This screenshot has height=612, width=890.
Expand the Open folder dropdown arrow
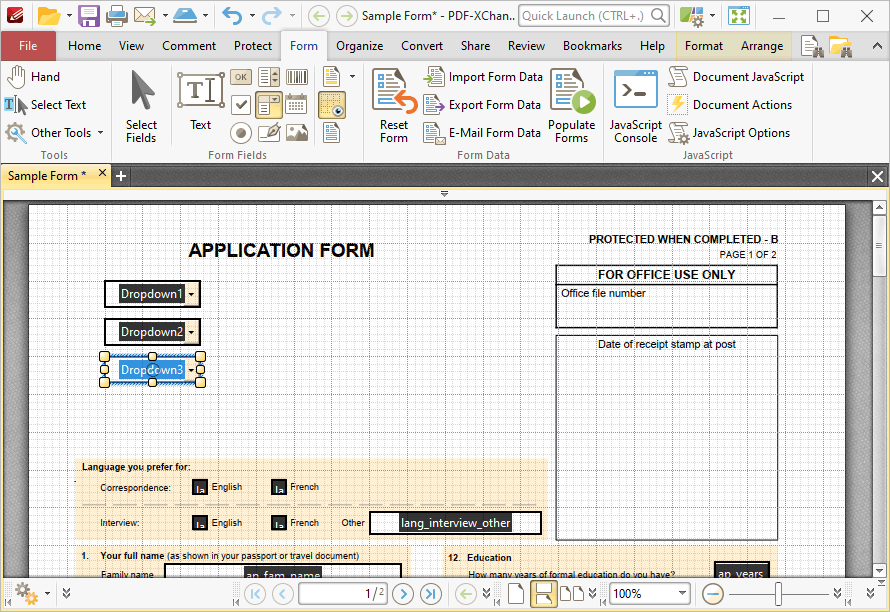(x=69, y=16)
